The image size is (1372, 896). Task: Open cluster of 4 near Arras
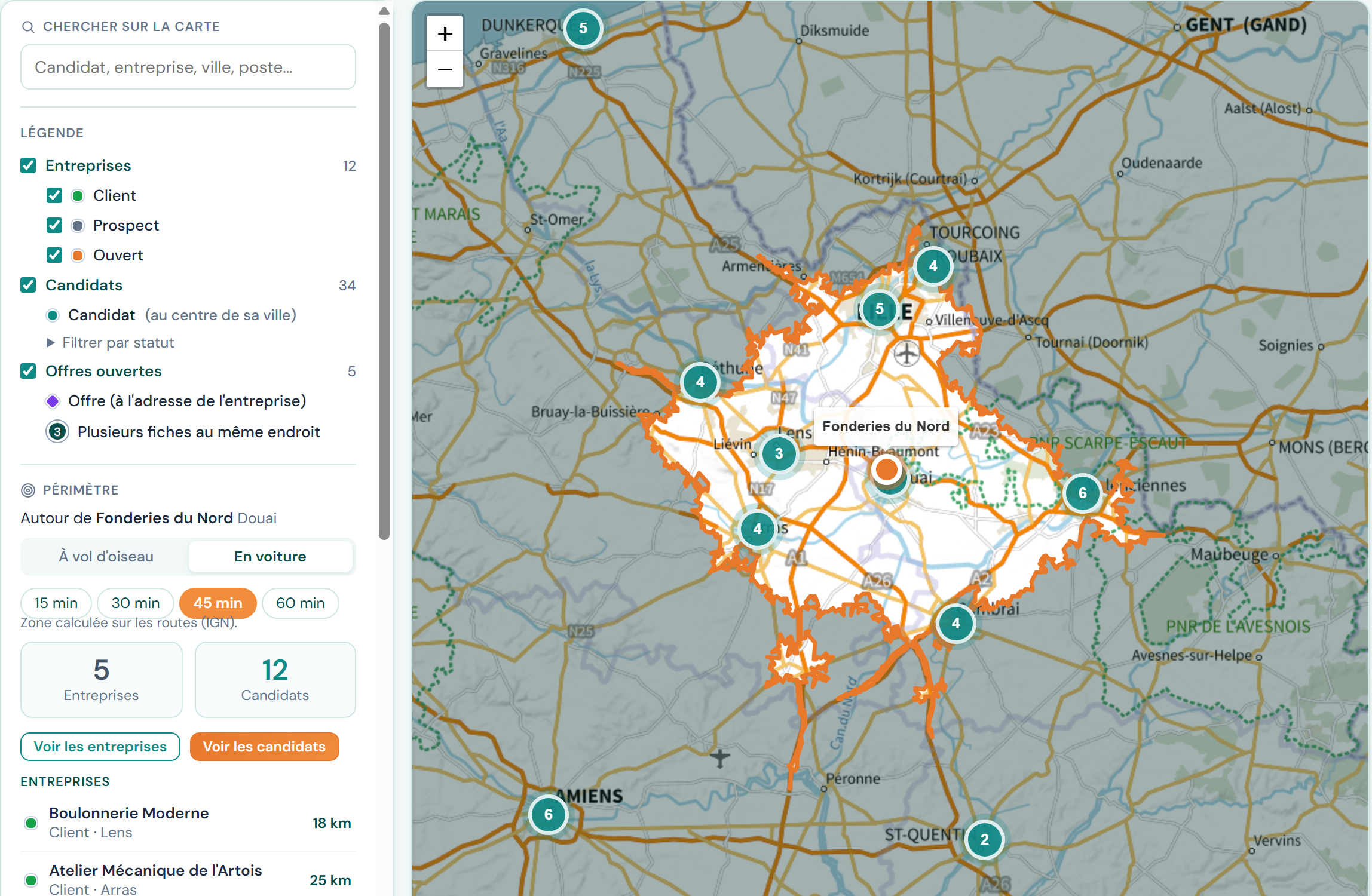click(x=758, y=529)
